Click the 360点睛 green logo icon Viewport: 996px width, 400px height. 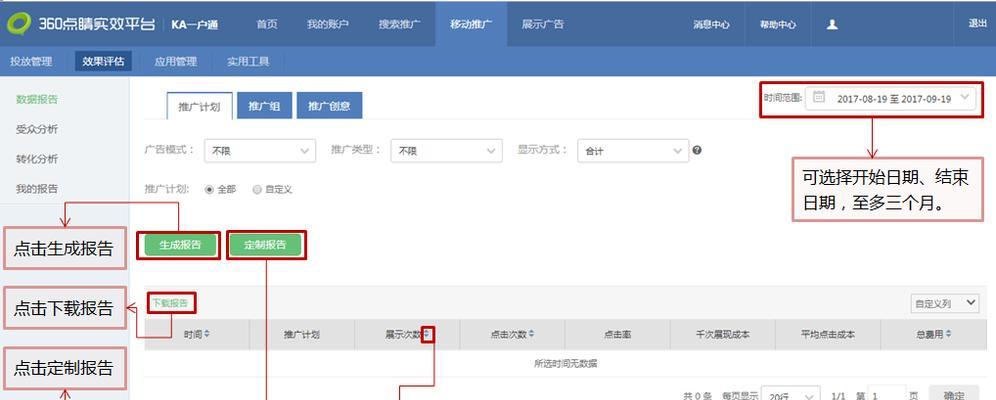pos(18,24)
